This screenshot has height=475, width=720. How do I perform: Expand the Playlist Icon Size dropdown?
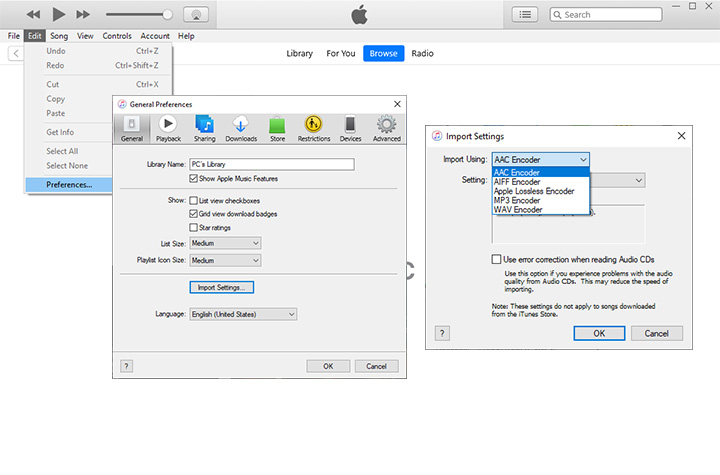tap(225, 260)
